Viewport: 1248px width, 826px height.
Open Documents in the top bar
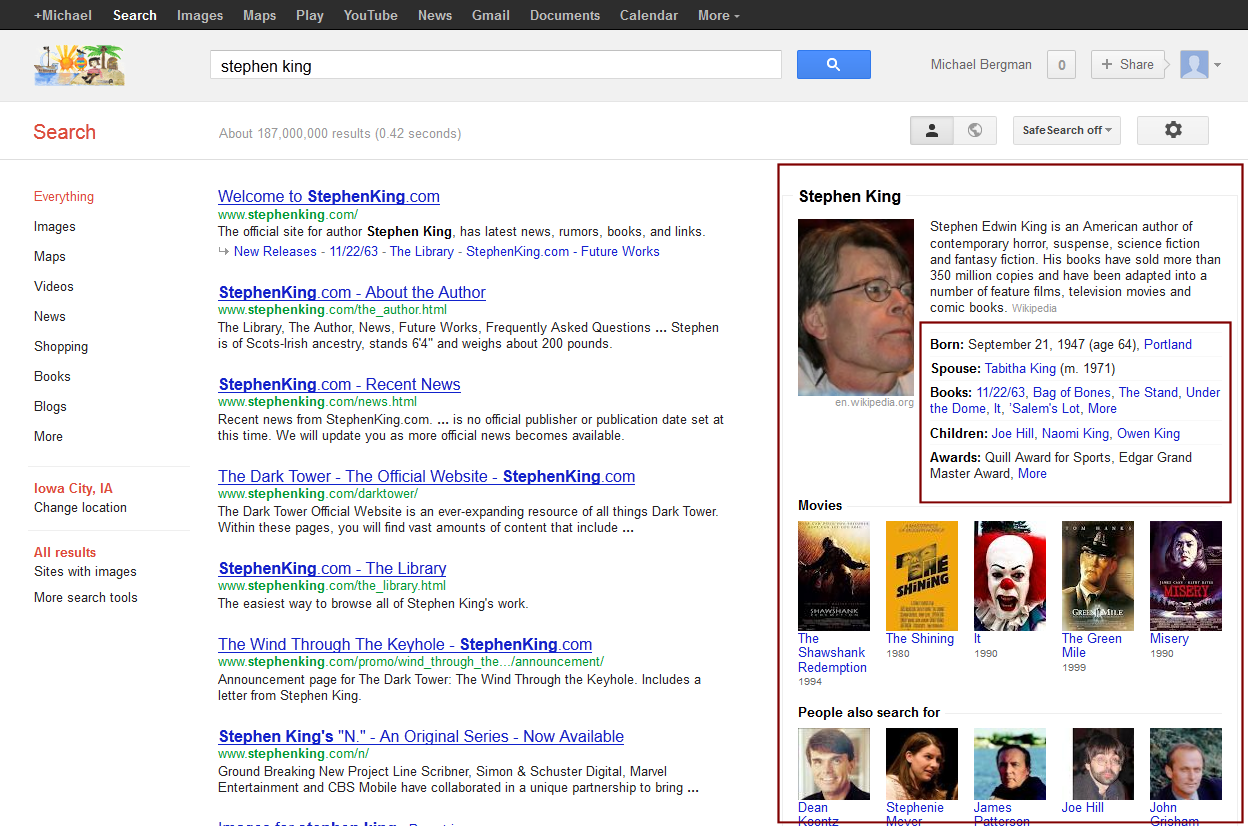click(565, 15)
